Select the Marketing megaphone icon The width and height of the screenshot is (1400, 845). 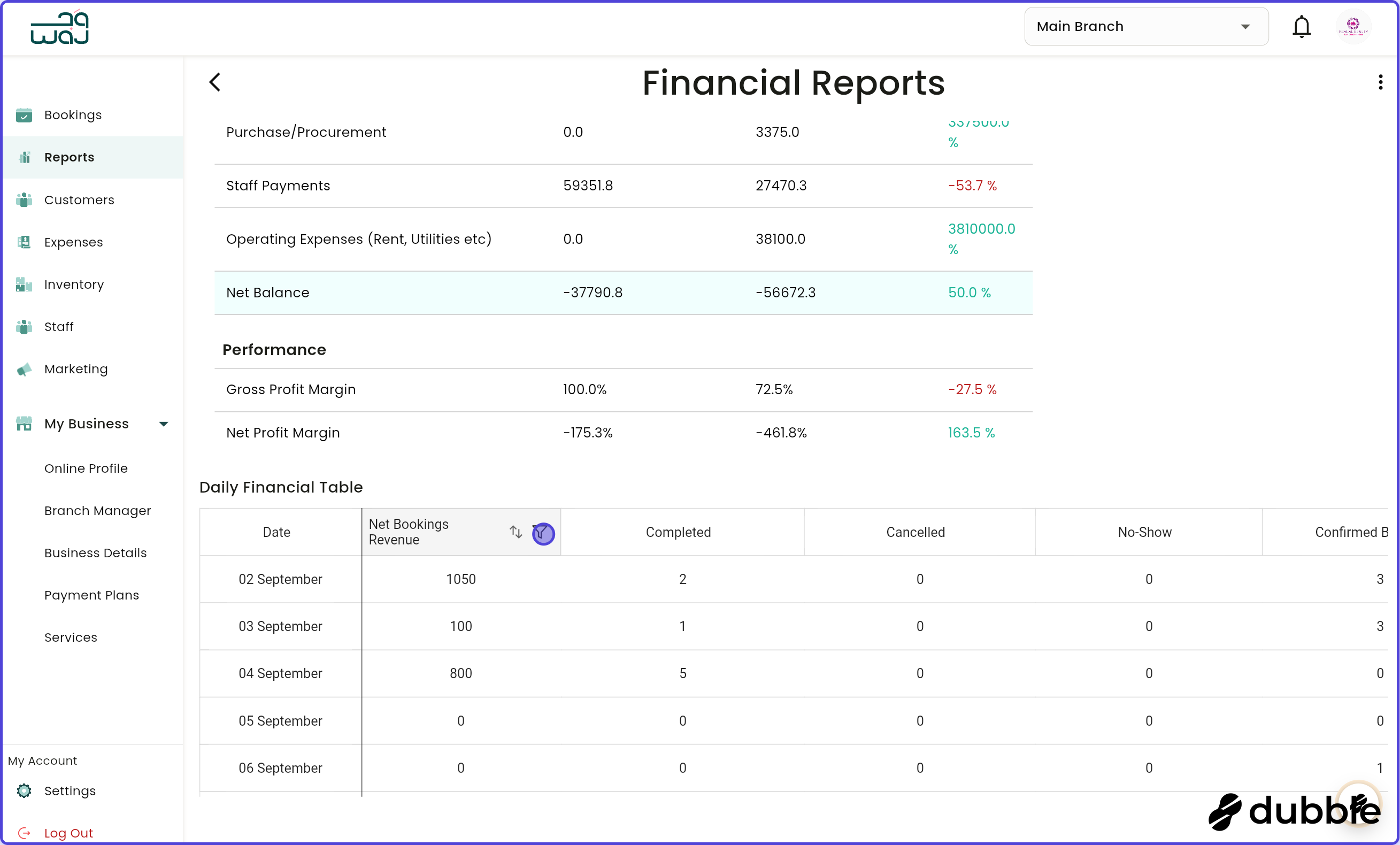pos(24,369)
